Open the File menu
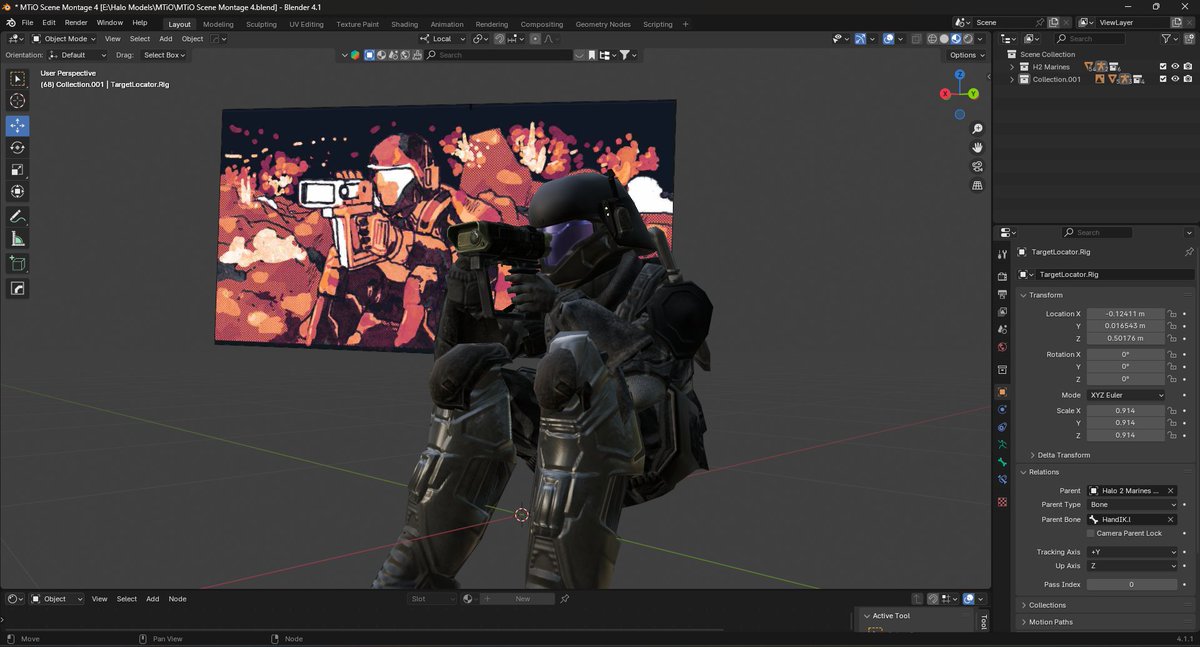The height and width of the screenshot is (647, 1200). point(26,22)
